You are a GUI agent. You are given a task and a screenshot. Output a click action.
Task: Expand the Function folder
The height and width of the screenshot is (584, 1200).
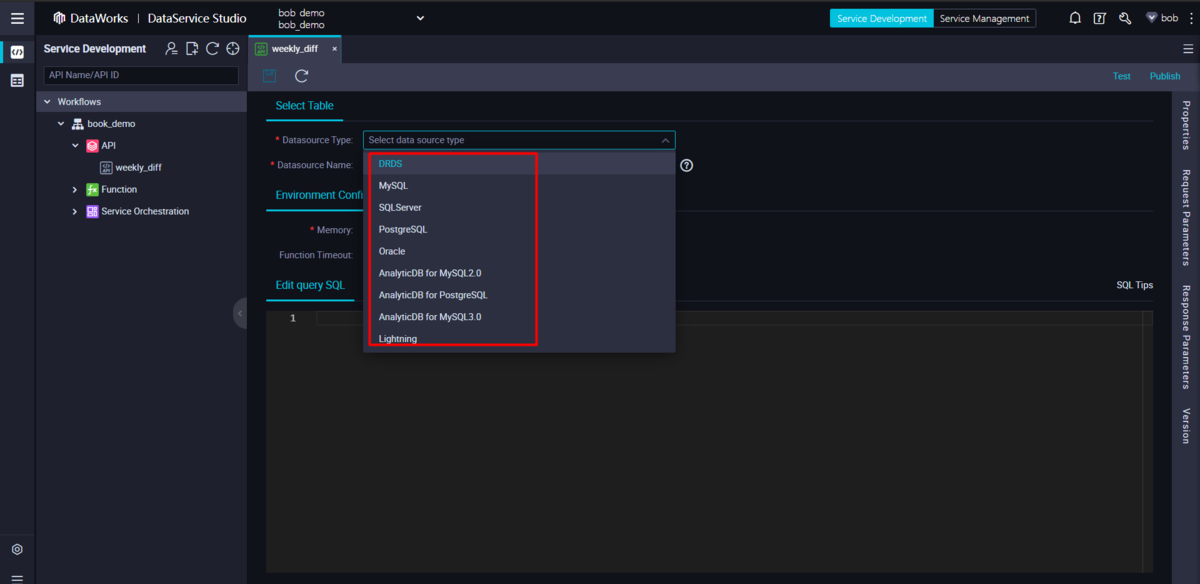coord(75,190)
